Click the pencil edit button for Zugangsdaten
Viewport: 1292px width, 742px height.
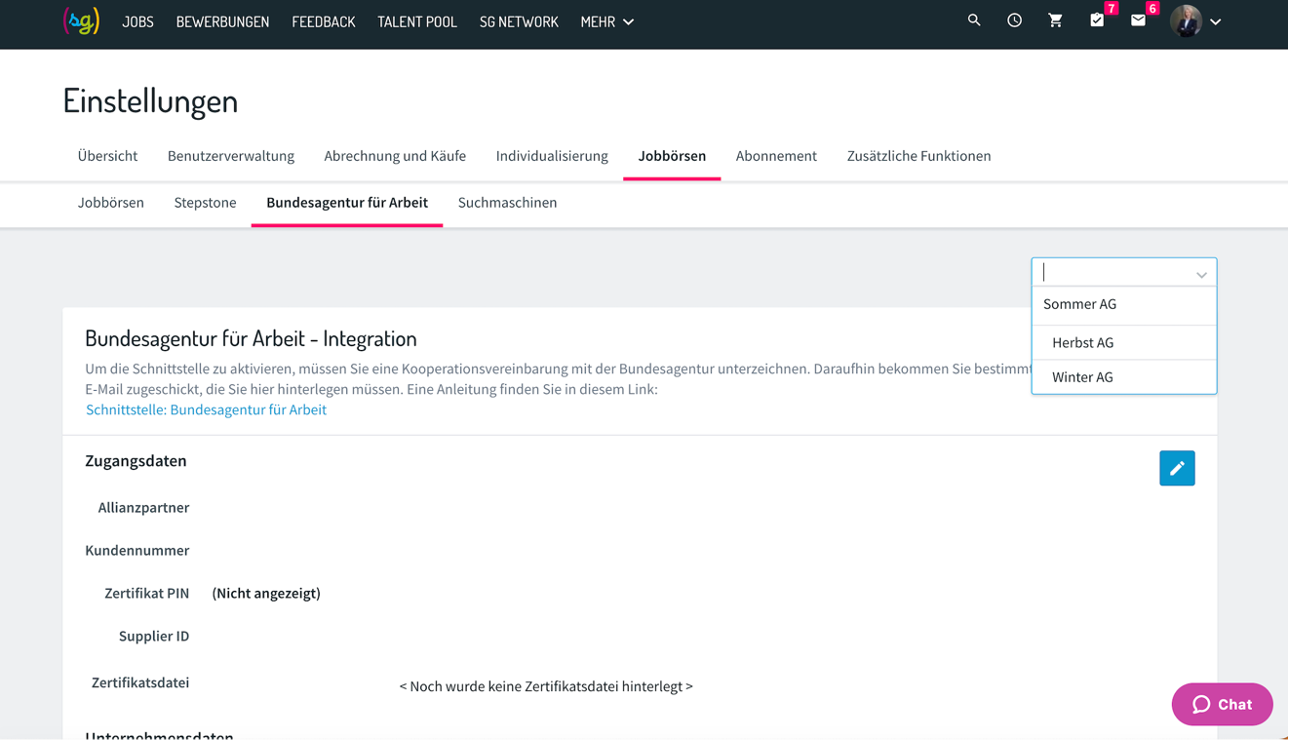[x=1177, y=468]
